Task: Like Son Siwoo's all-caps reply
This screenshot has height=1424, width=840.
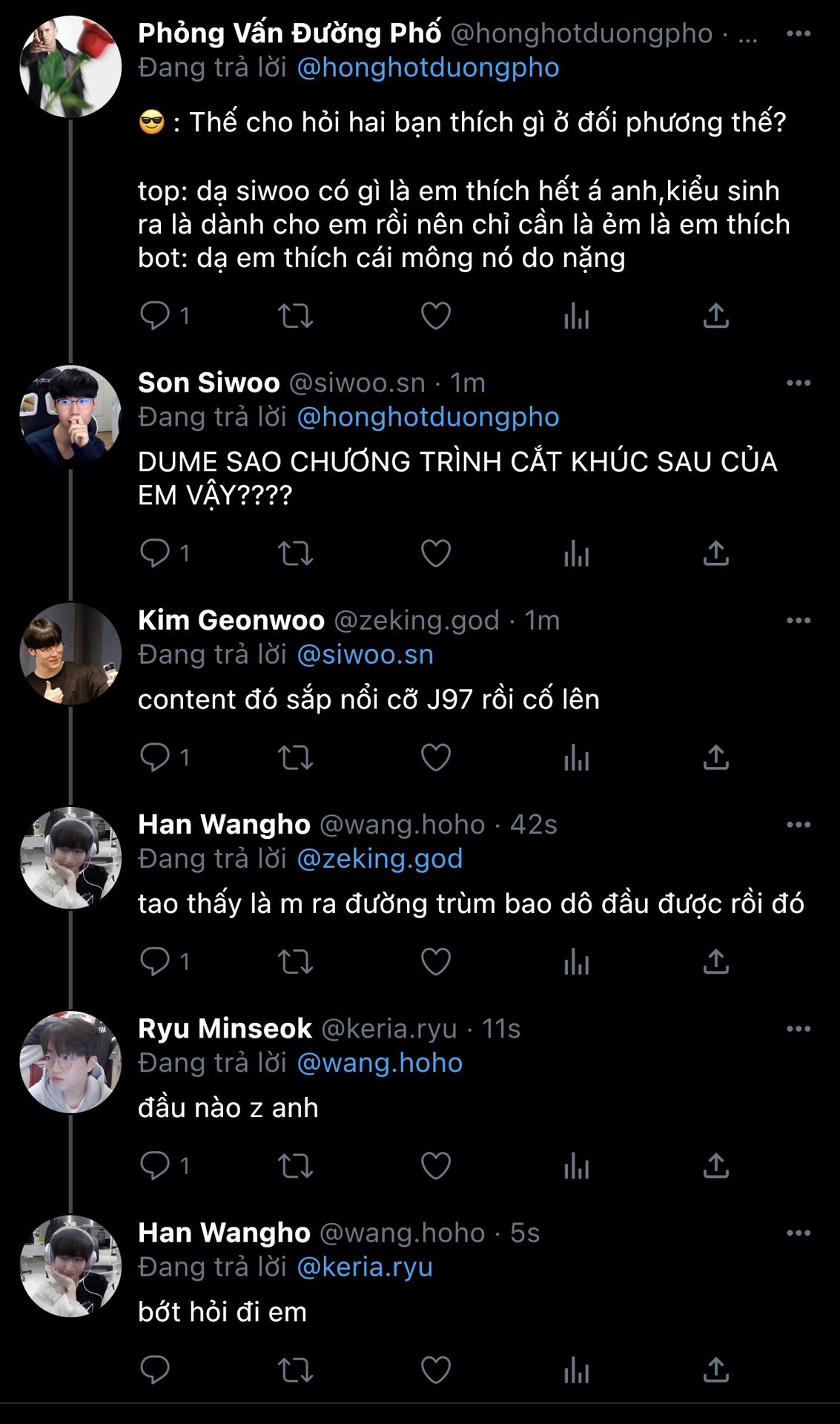Action: 436,553
